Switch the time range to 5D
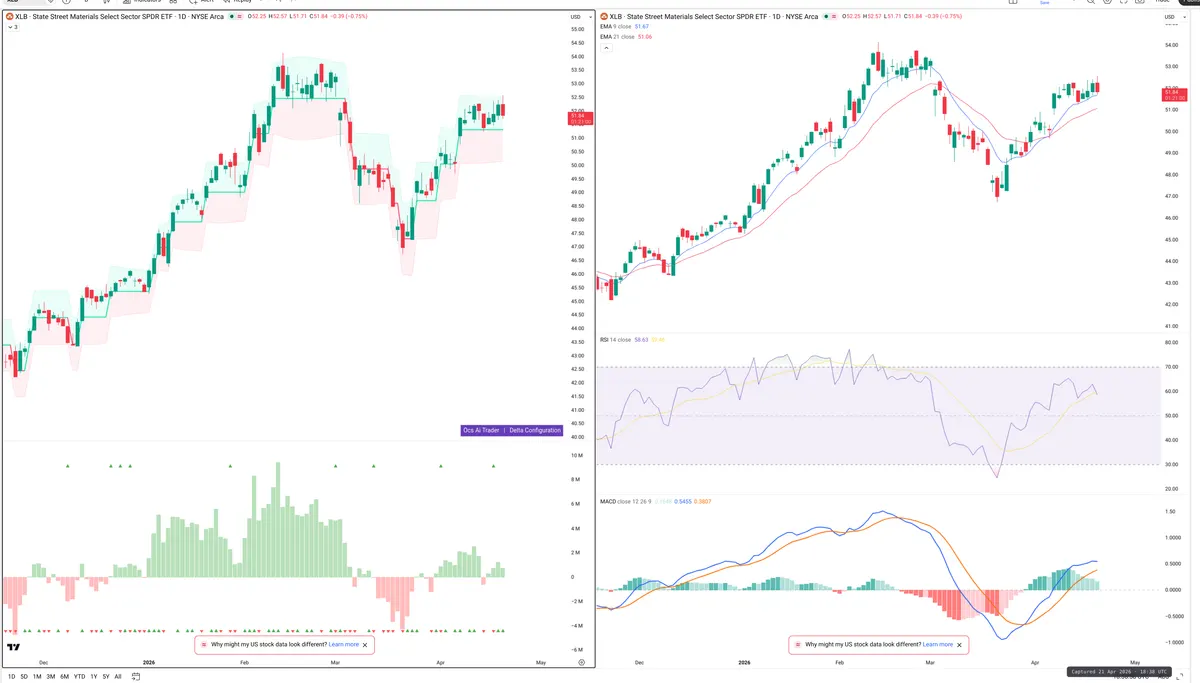The image size is (1200, 683). point(24,676)
